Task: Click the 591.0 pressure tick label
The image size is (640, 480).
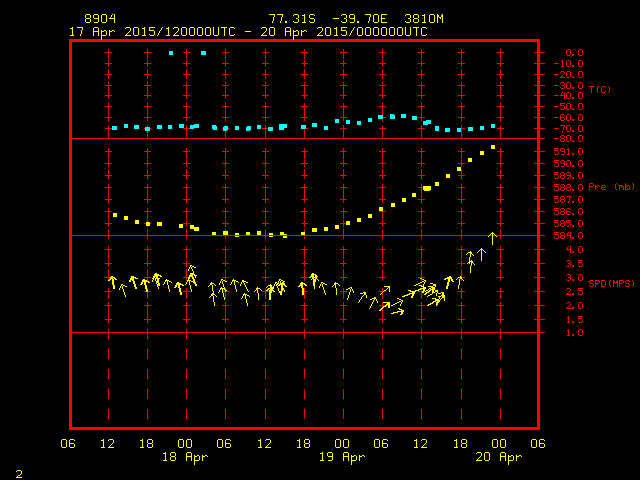Action: click(571, 151)
